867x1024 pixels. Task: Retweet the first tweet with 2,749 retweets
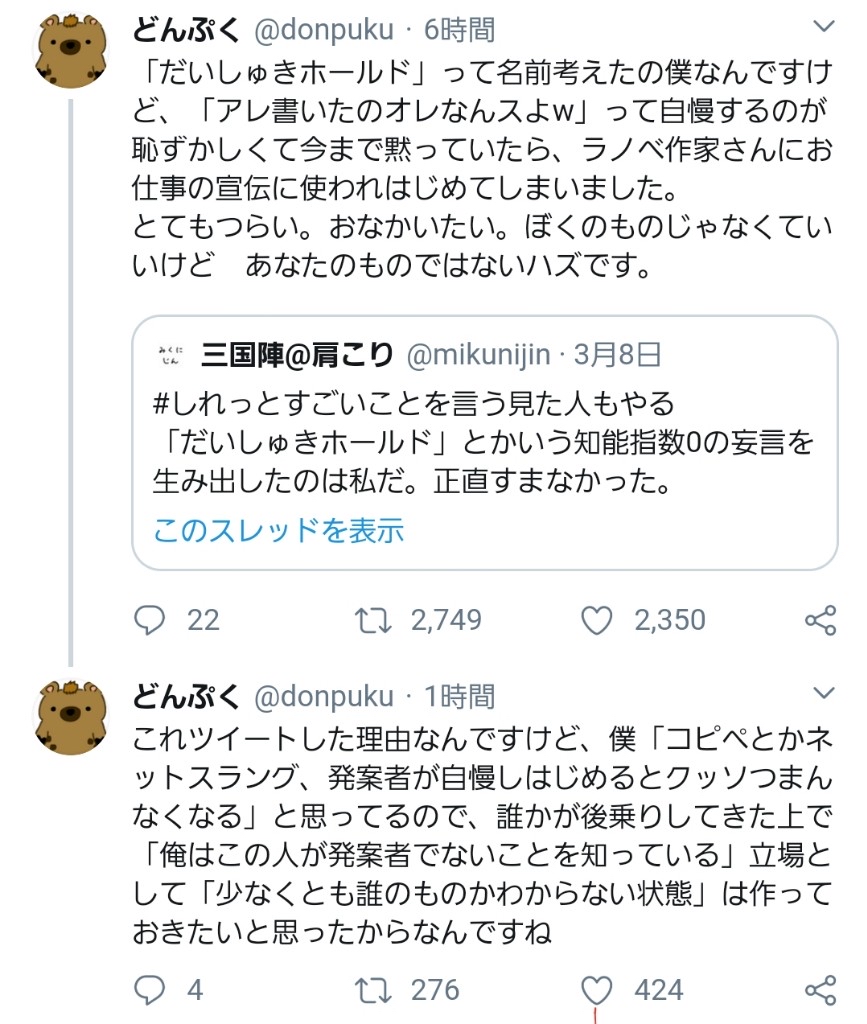click(374, 621)
